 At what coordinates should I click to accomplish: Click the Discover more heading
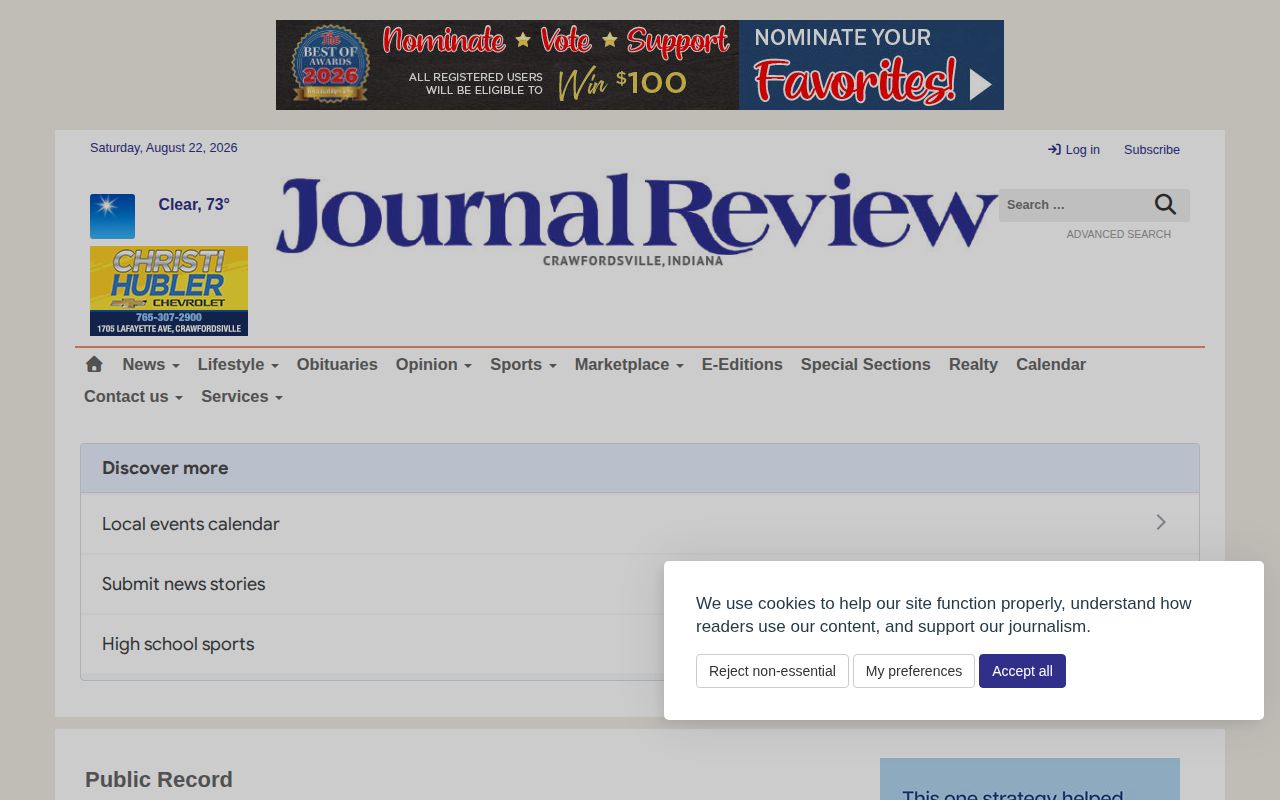(x=165, y=468)
